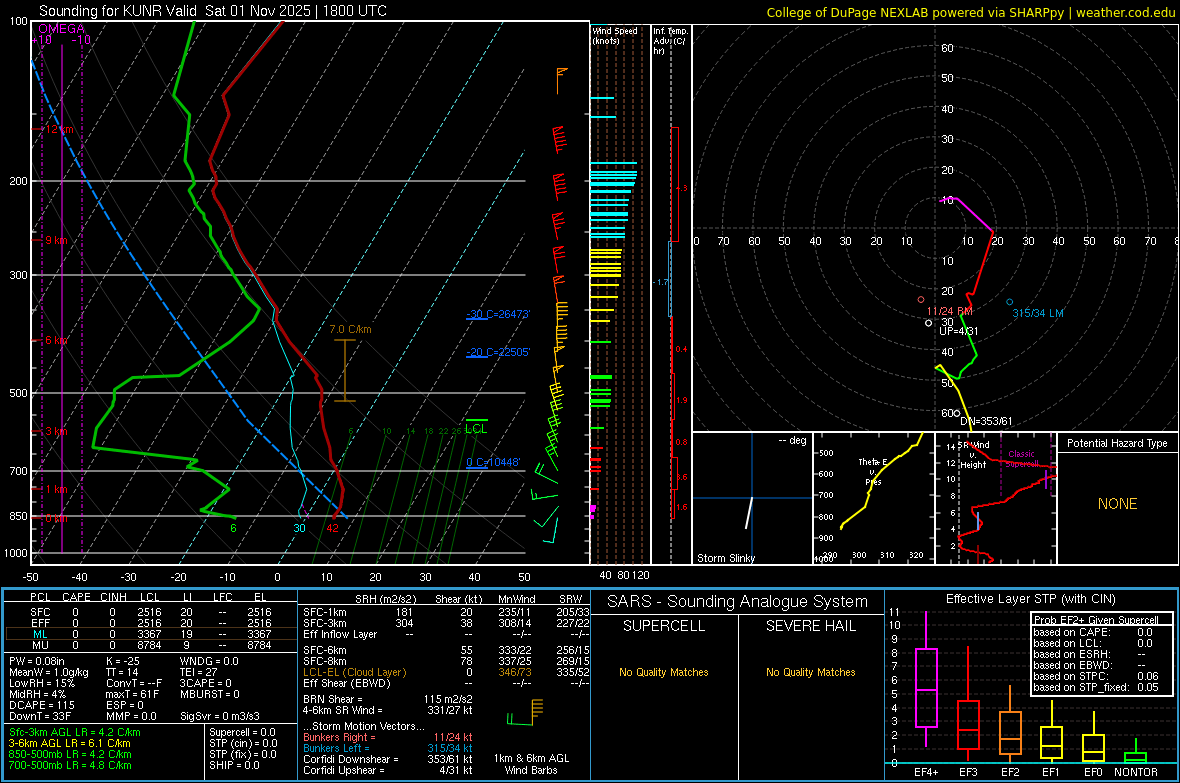1180x783 pixels.
Task: Click the 'UP=4/31' hodograph label
Action: (x=959, y=331)
